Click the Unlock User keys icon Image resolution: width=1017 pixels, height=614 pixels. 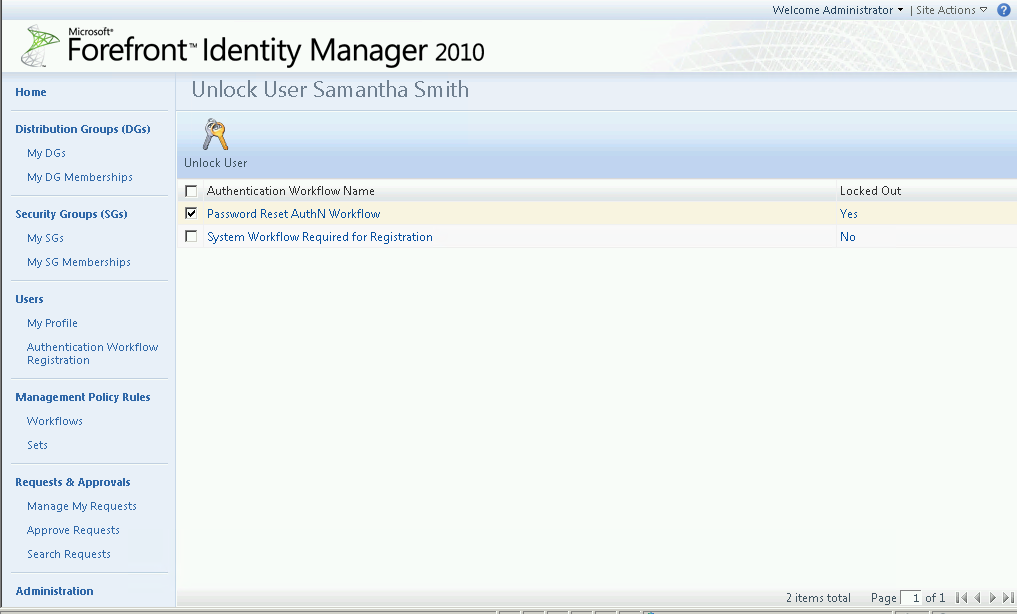(x=215, y=134)
